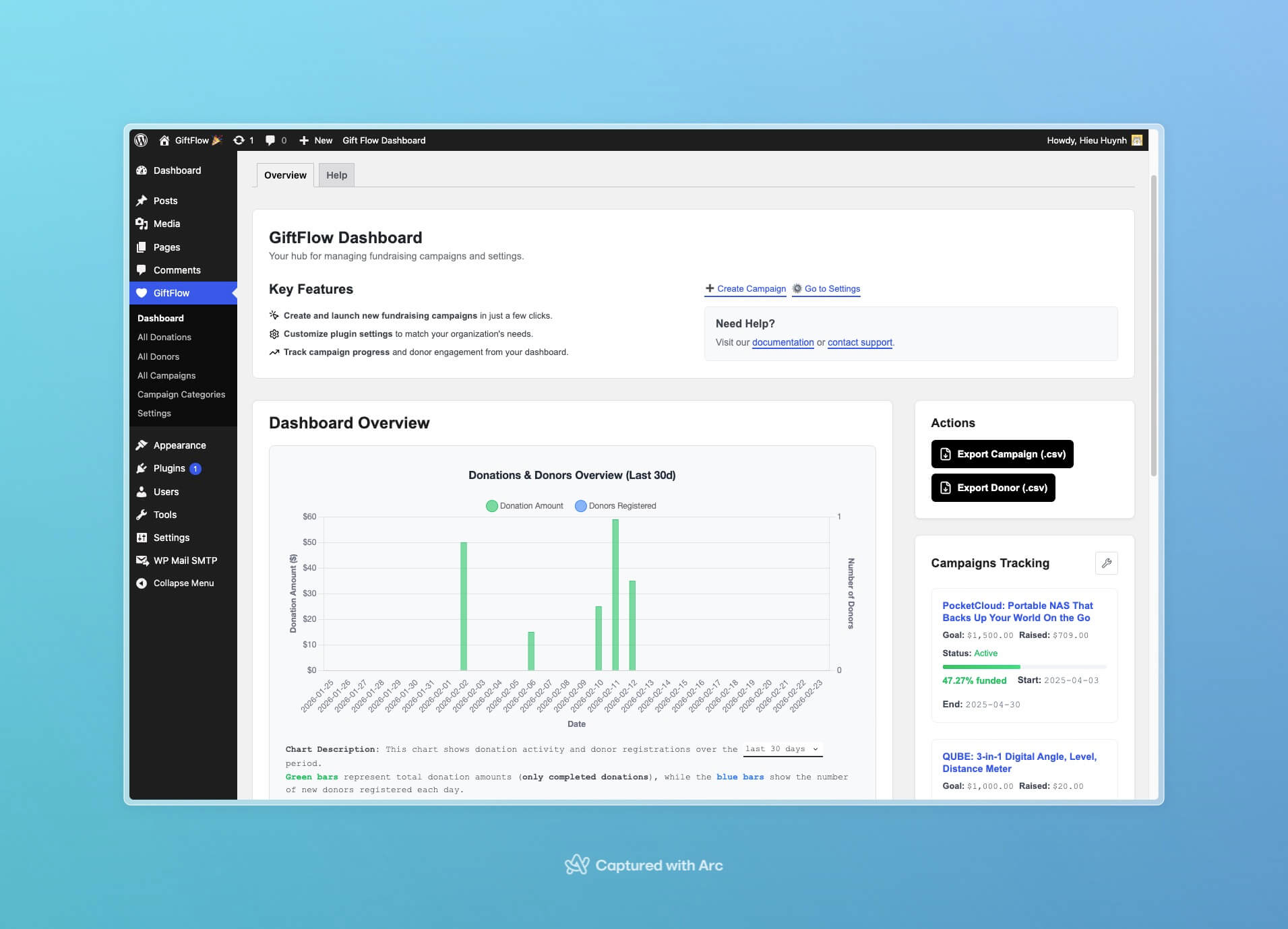Screen dimensions: 1288x929
Task: Open All Donations submenu item
Action: click(x=164, y=337)
